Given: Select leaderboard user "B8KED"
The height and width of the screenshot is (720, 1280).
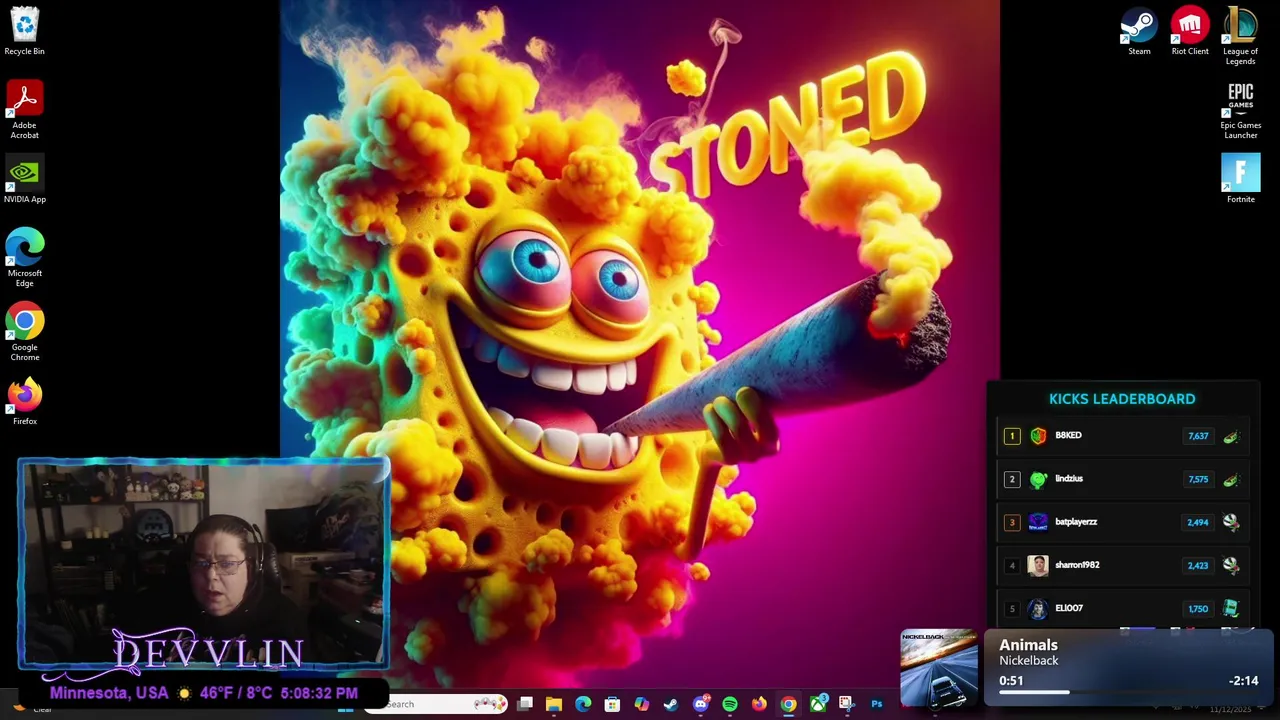Looking at the screenshot, I should [x=1068, y=435].
